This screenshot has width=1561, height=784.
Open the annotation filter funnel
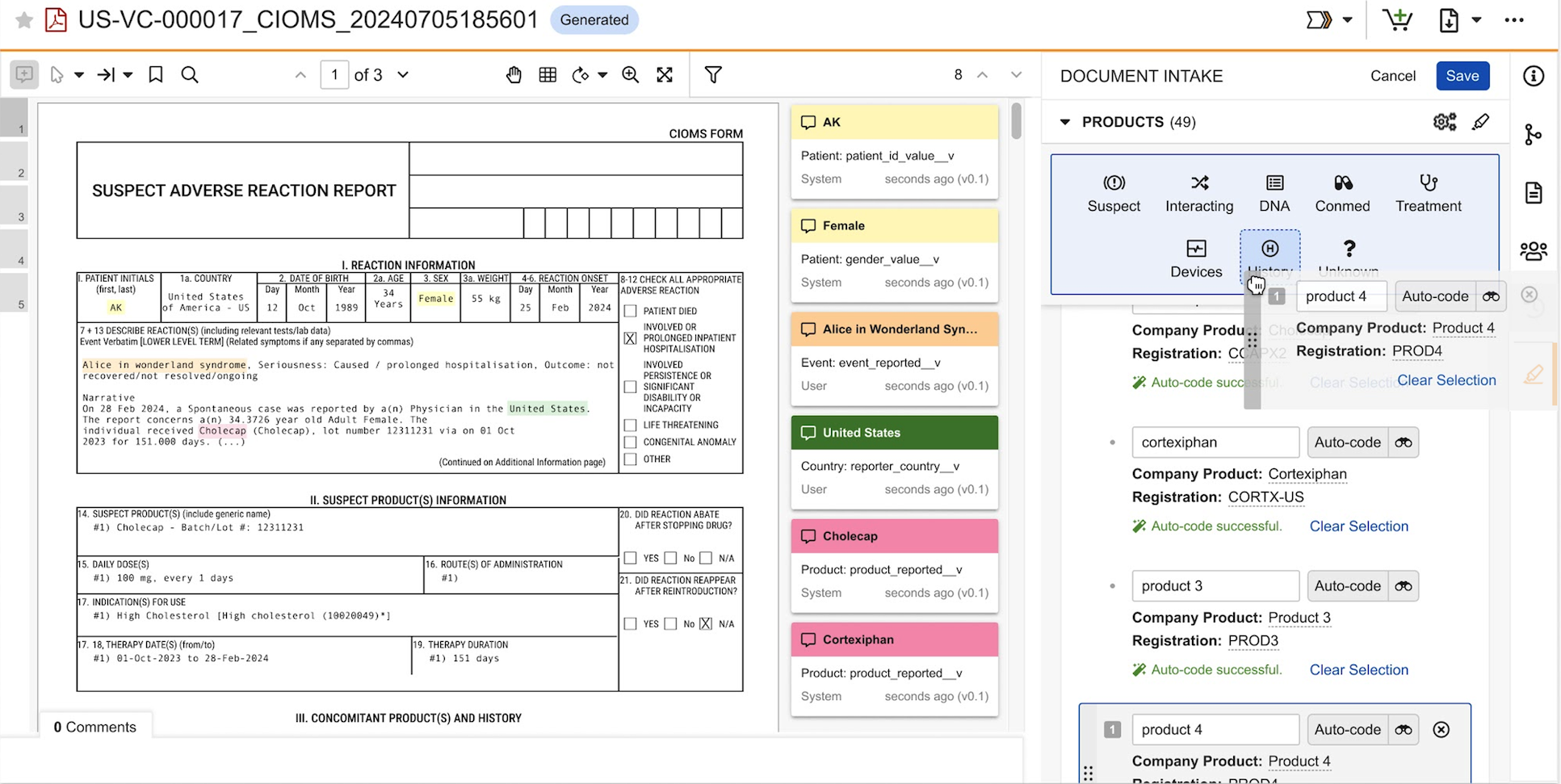713,75
